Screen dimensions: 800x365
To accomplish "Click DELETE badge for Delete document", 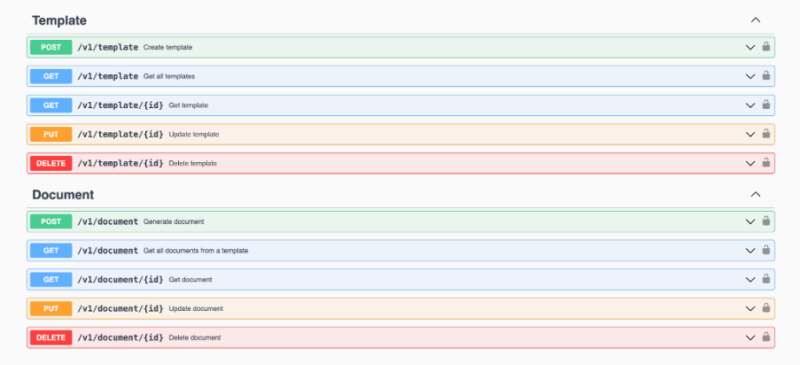I will [x=51, y=338].
